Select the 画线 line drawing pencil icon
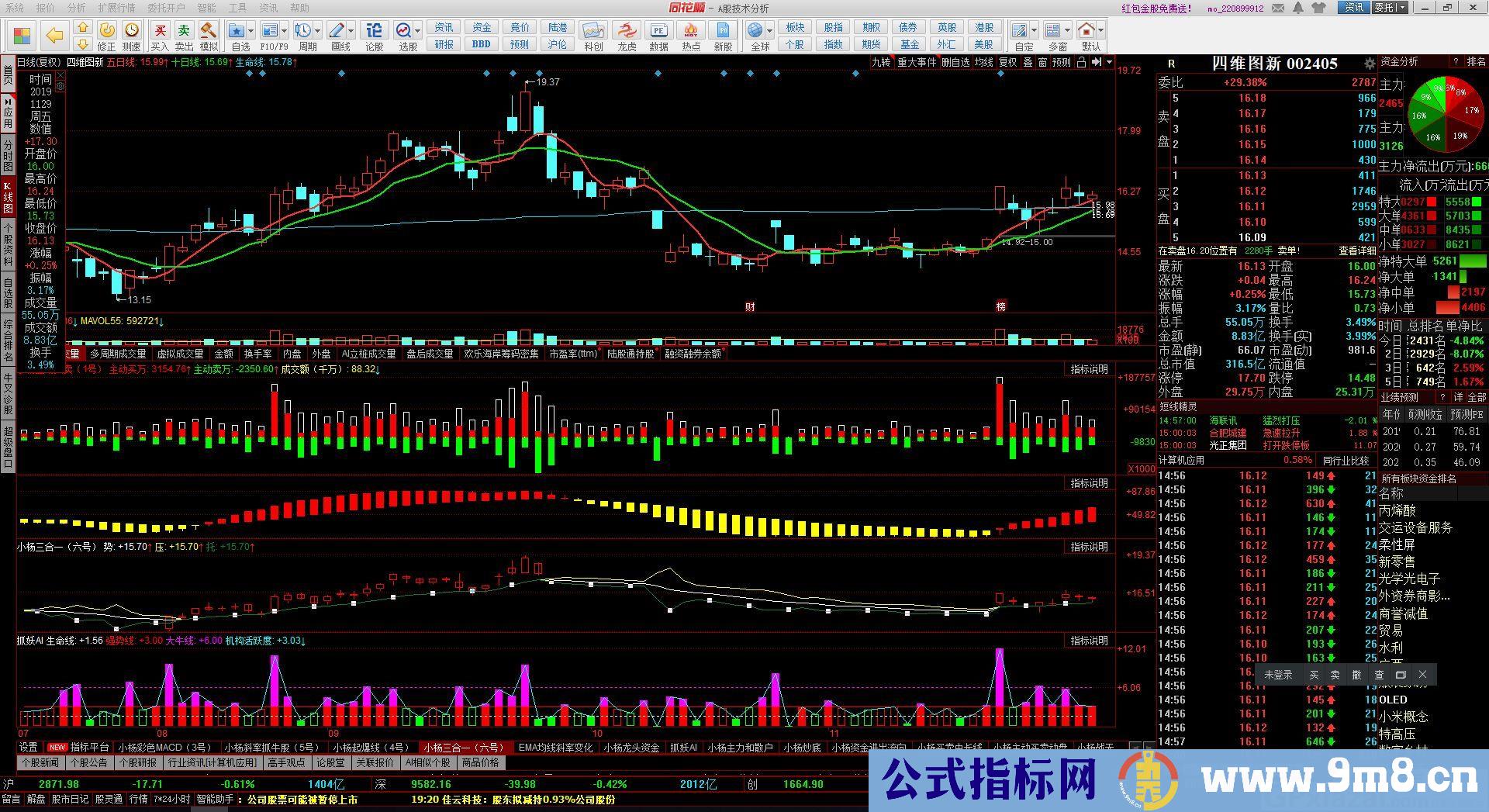This screenshot has width=1489, height=812. 337,30
